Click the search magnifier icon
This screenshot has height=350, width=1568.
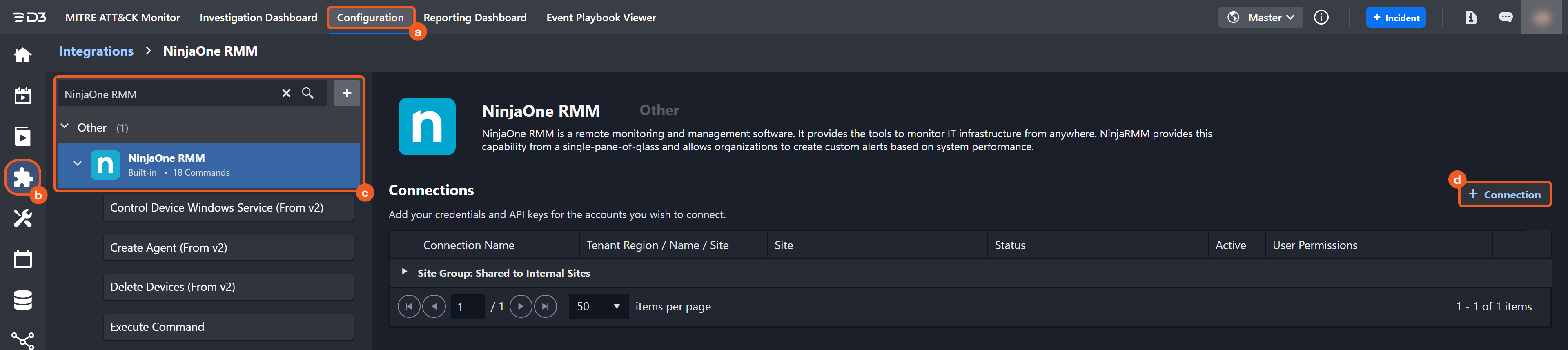tap(308, 93)
